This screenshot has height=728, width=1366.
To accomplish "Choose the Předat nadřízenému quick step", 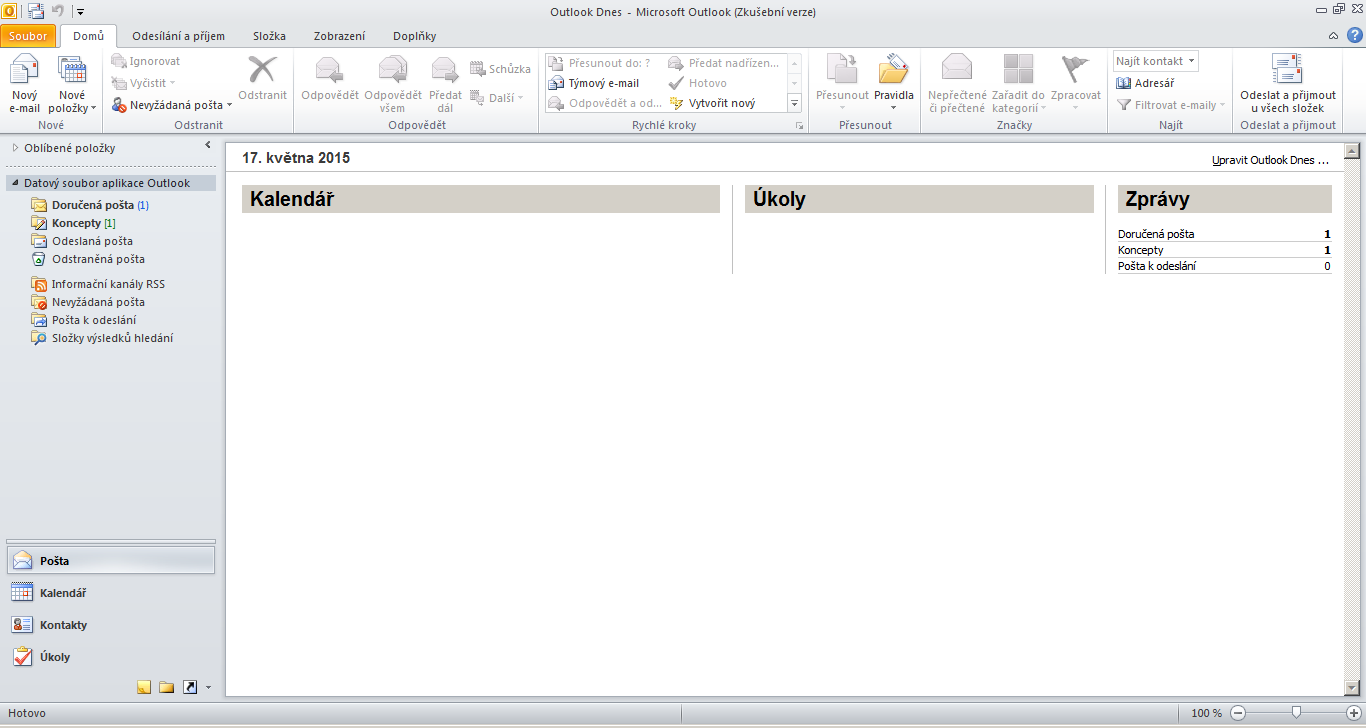I will tap(724, 63).
